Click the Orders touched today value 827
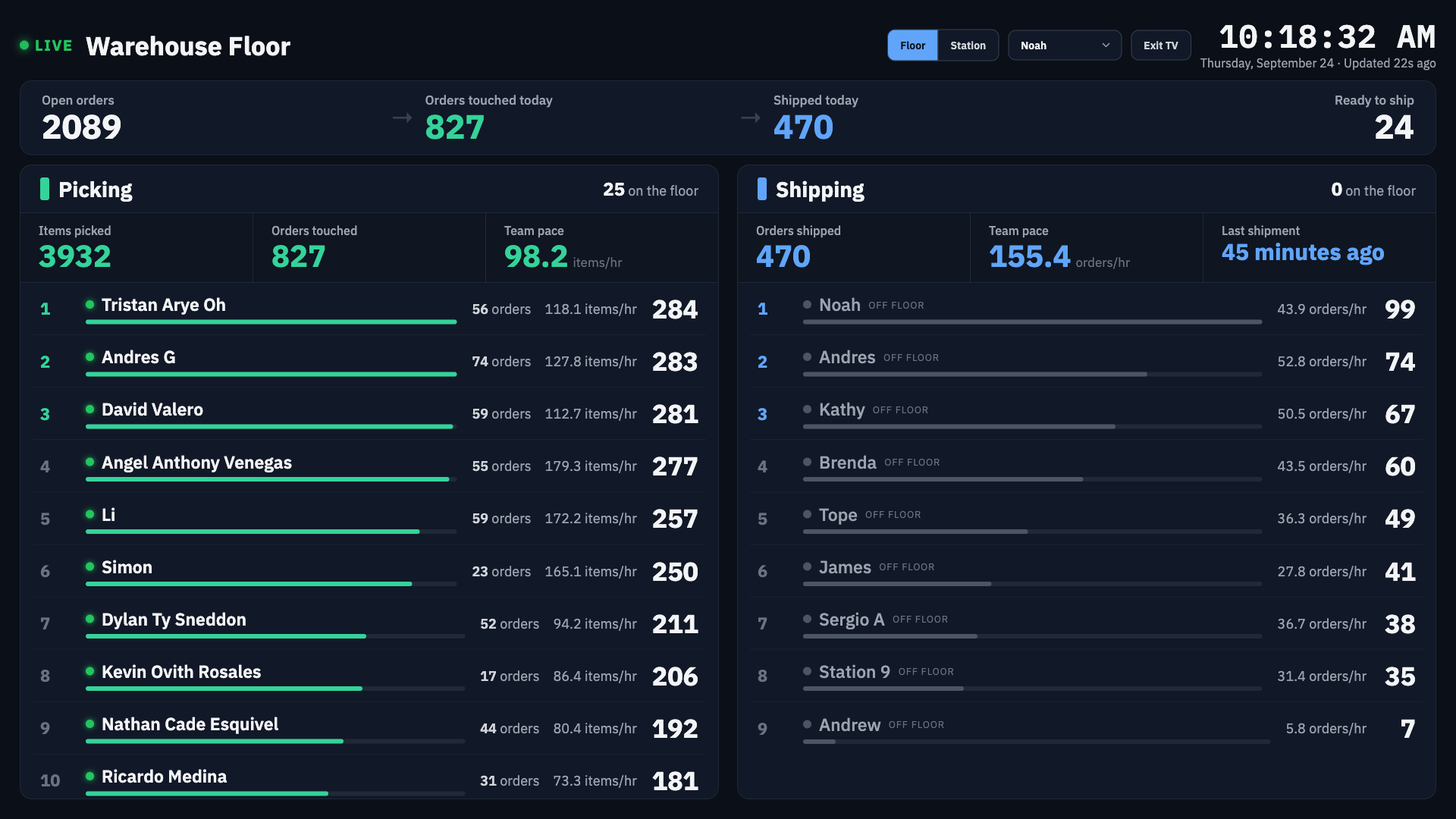The image size is (1456, 819). click(454, 127)
